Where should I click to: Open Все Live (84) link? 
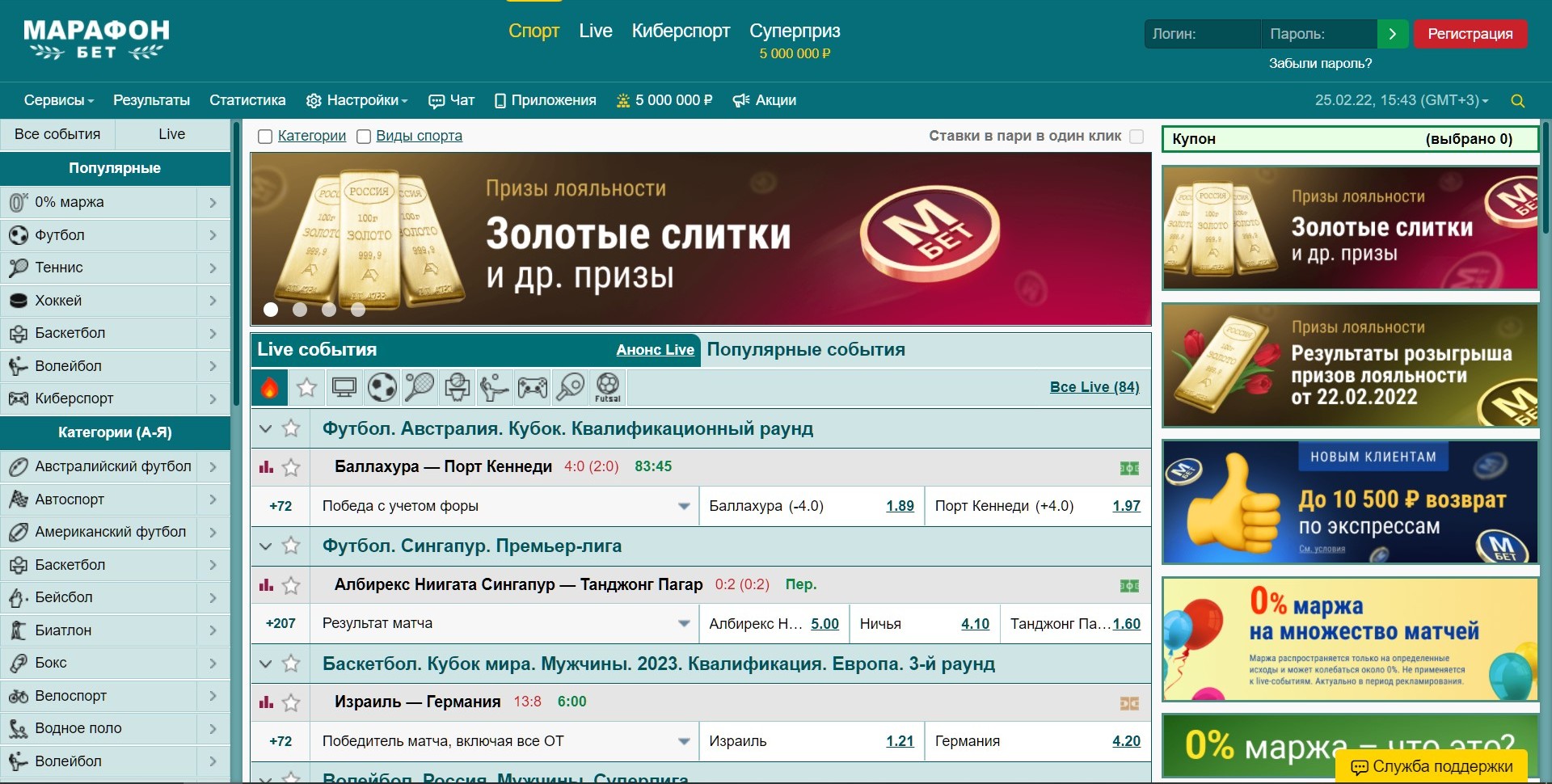[1094, 387]
